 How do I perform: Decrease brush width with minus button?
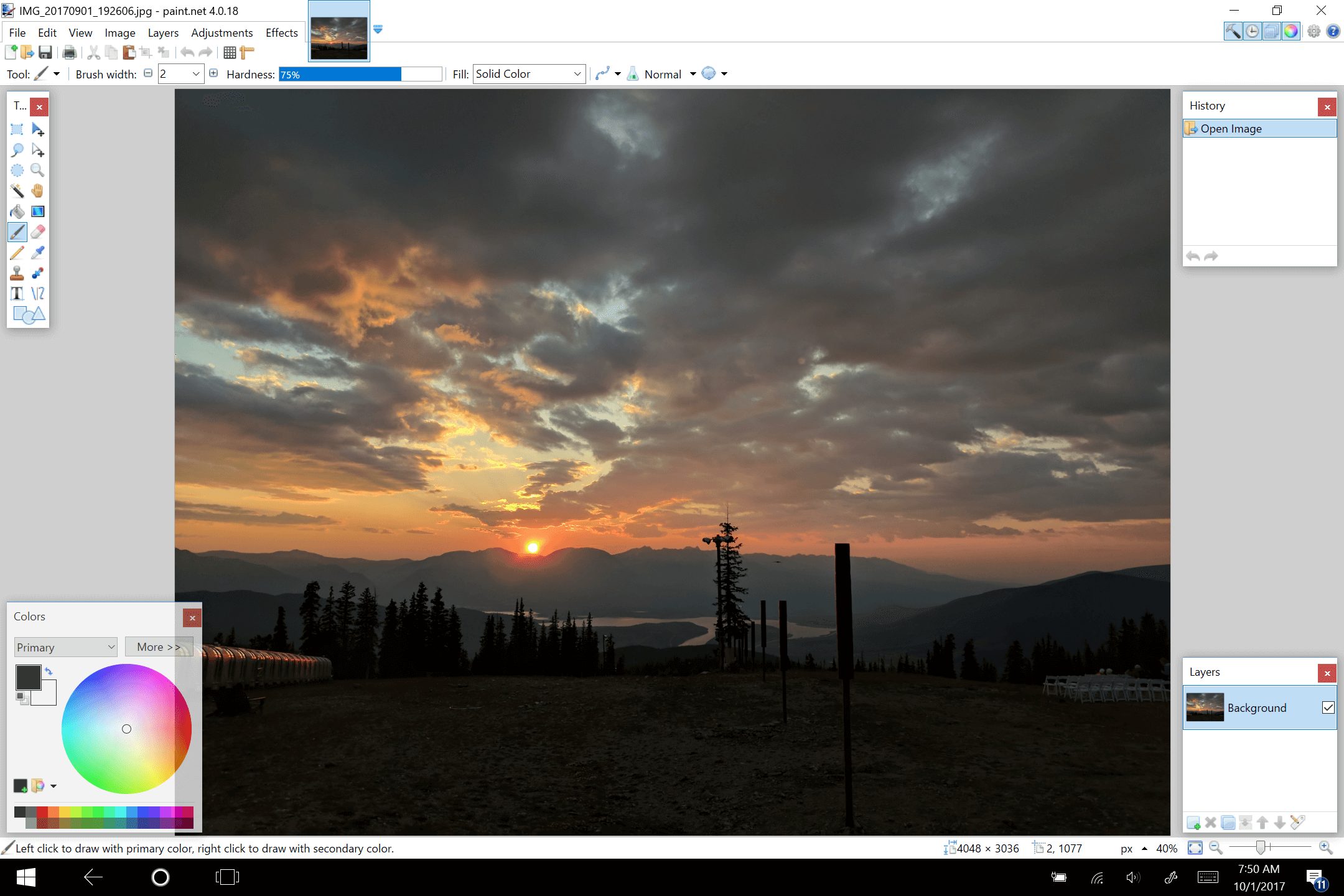pos(148,73)
